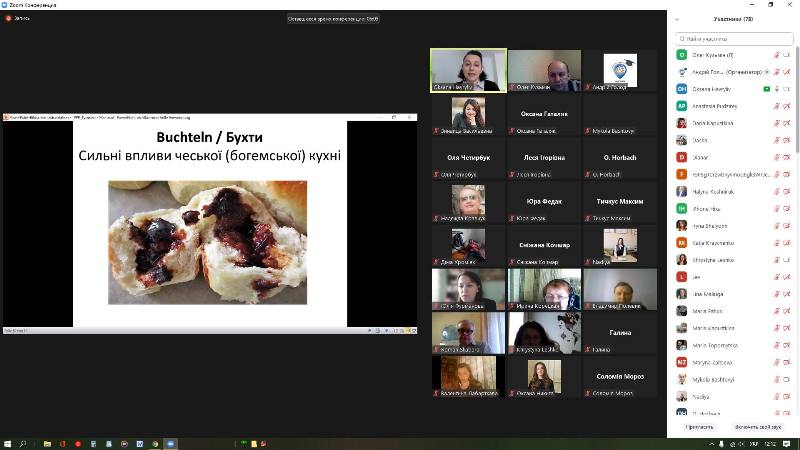
Task: Click the microphone icon in the OH participant row
Action: click(x=777, y=89)
